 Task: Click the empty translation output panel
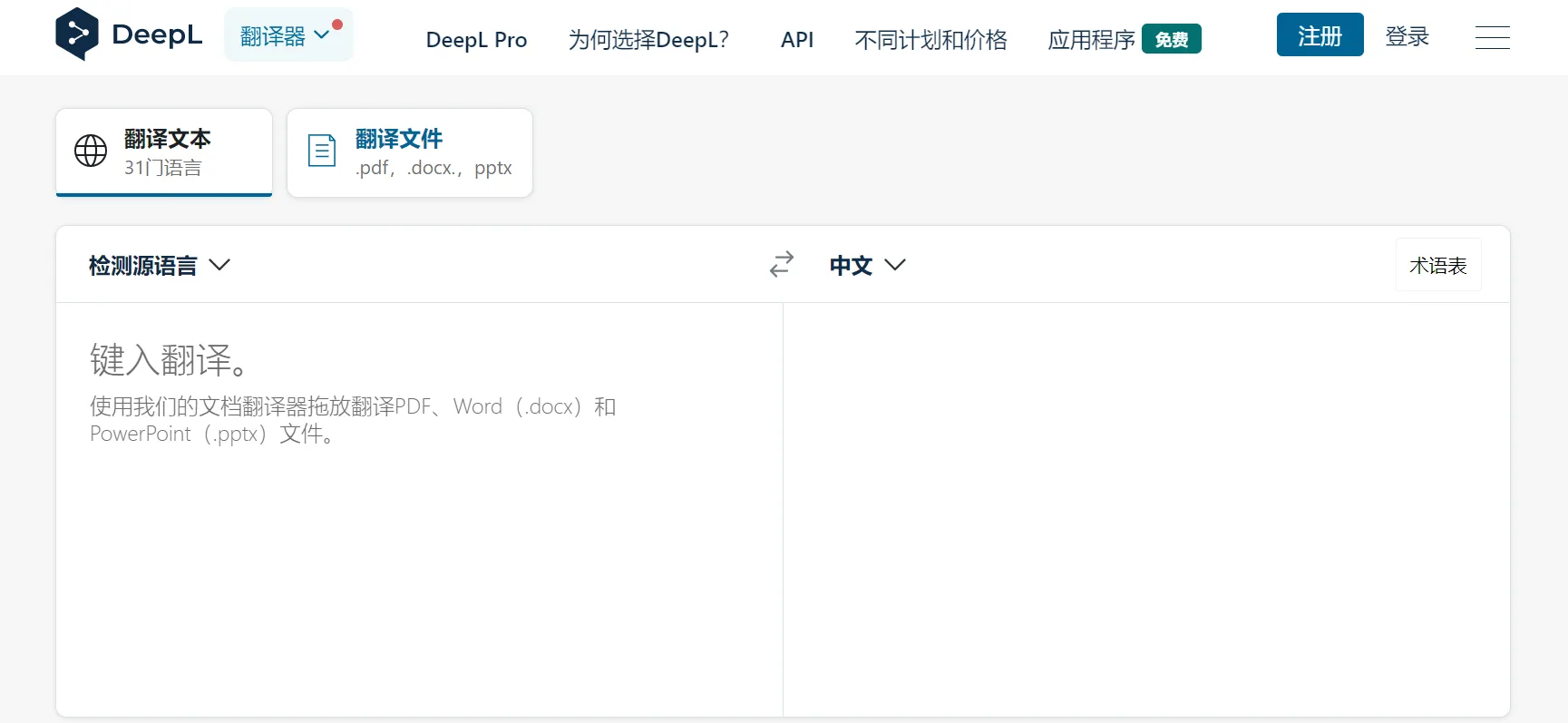click(1145, 508)
